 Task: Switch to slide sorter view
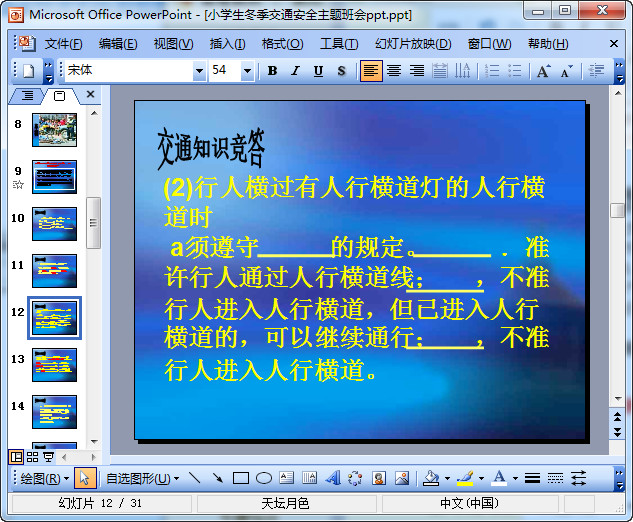(x=32, y=456)
